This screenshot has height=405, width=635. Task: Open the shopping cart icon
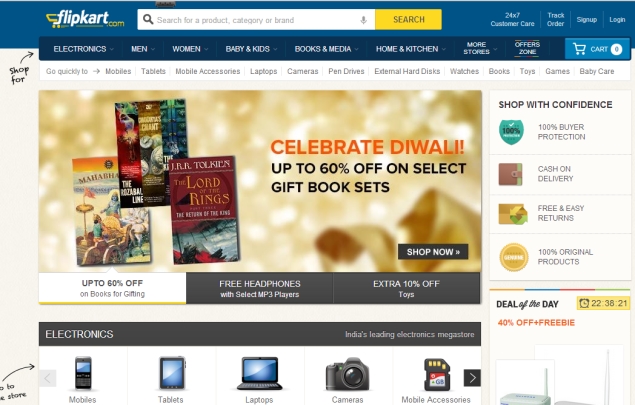click(x=580, y=49)
